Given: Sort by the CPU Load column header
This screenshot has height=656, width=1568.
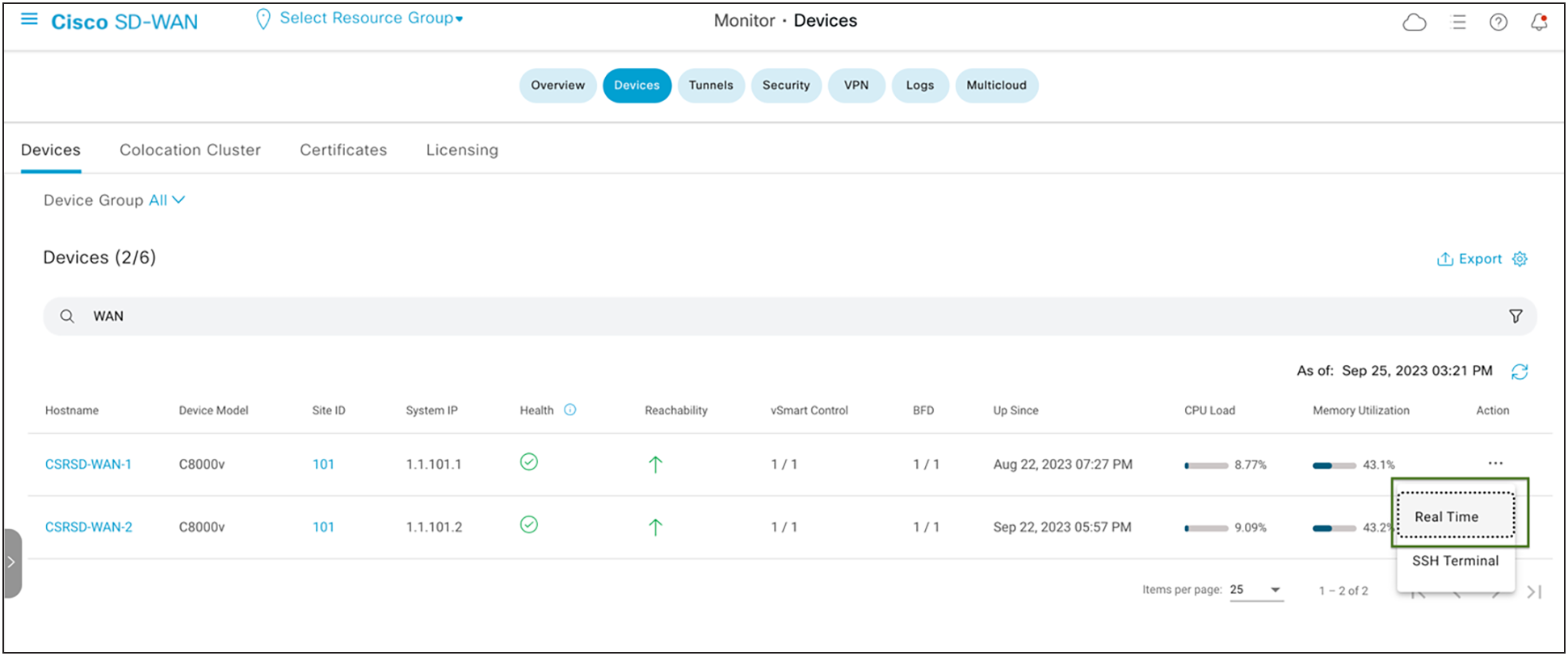Looking at the screenshot, I should point(1209,410).
